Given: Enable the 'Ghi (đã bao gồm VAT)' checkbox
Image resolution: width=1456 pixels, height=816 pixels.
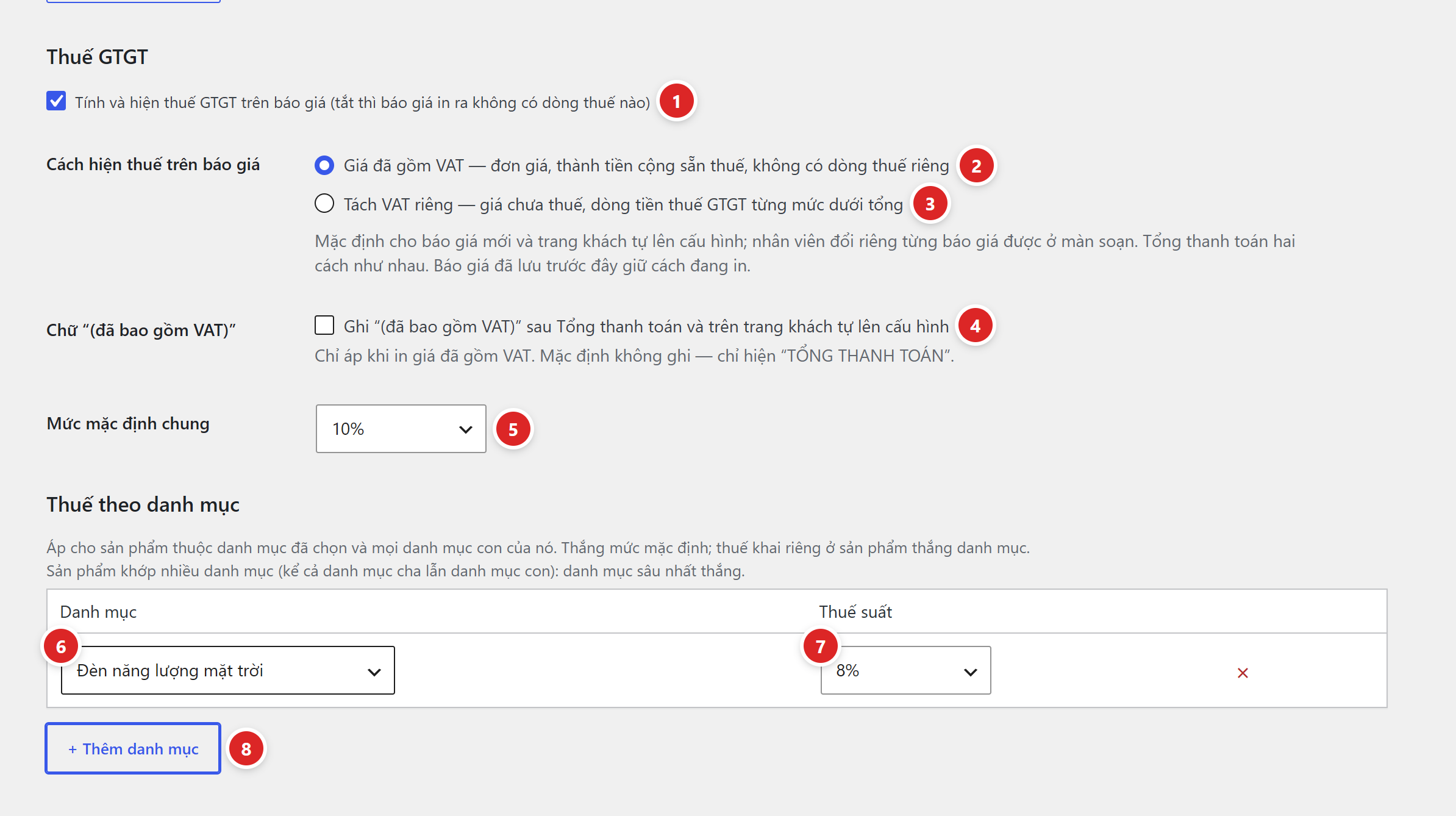Looking at the screenshot, I should [x=324, y=325].
